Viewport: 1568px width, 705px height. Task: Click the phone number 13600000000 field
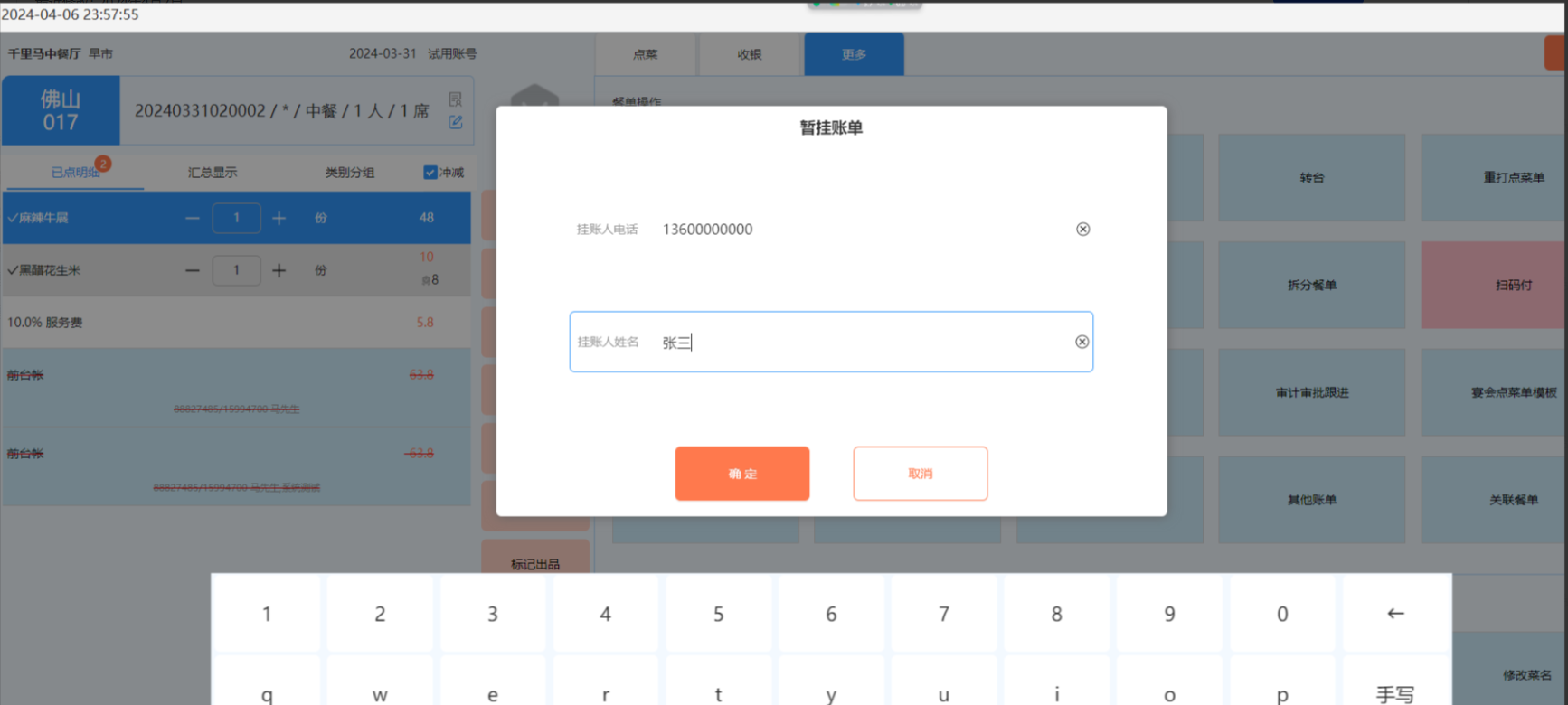[859, 230]
